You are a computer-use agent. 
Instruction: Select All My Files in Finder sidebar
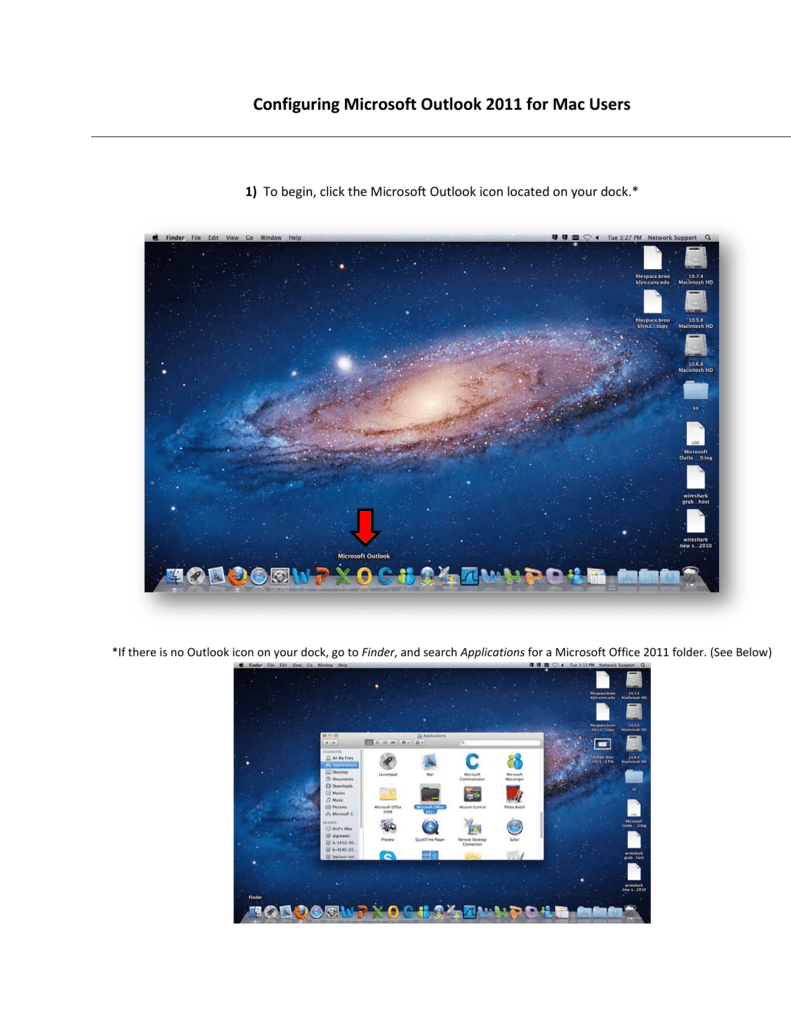click(x=340, y=758)
